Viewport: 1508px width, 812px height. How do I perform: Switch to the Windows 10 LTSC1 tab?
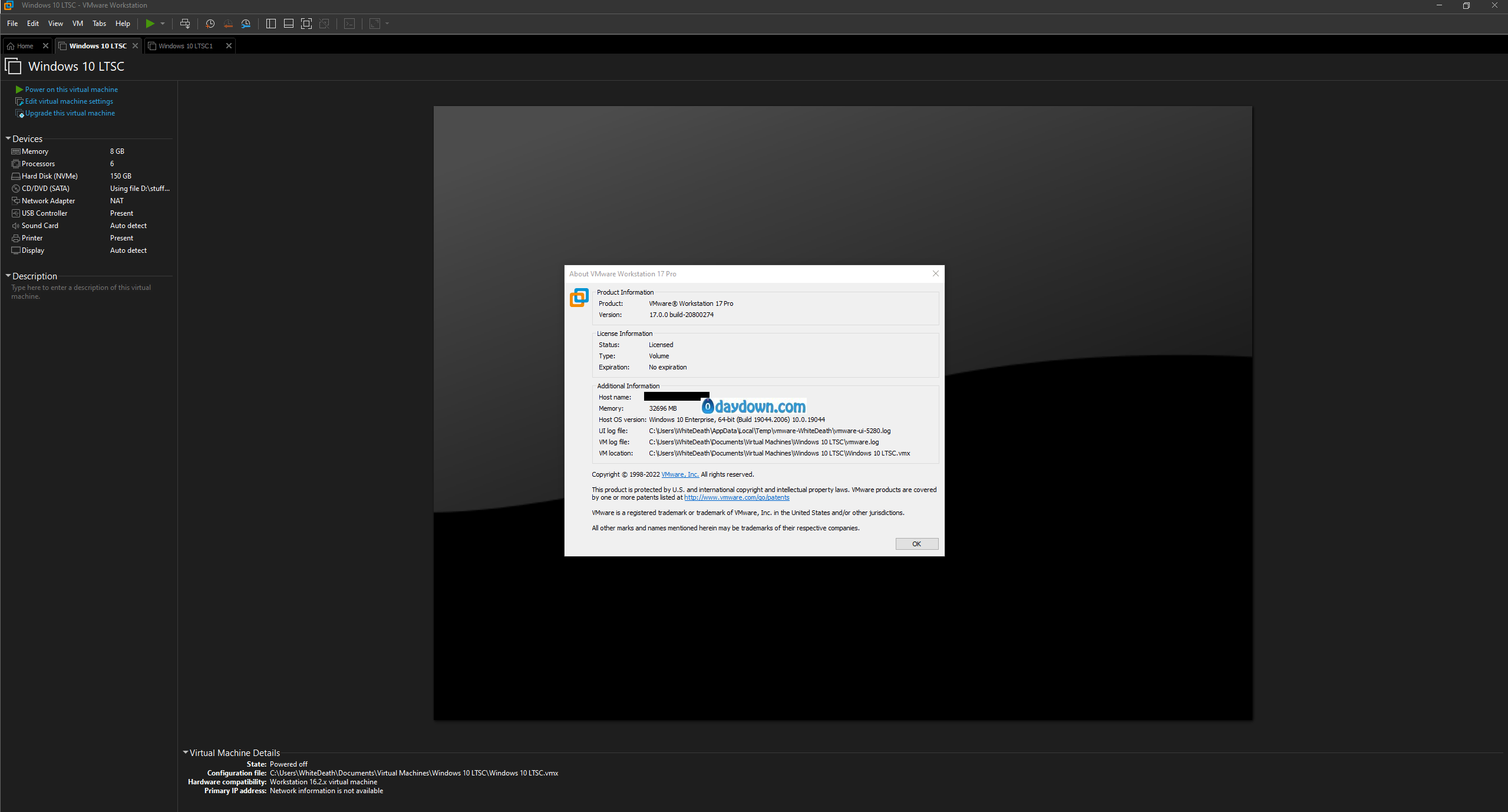[186, 46]
